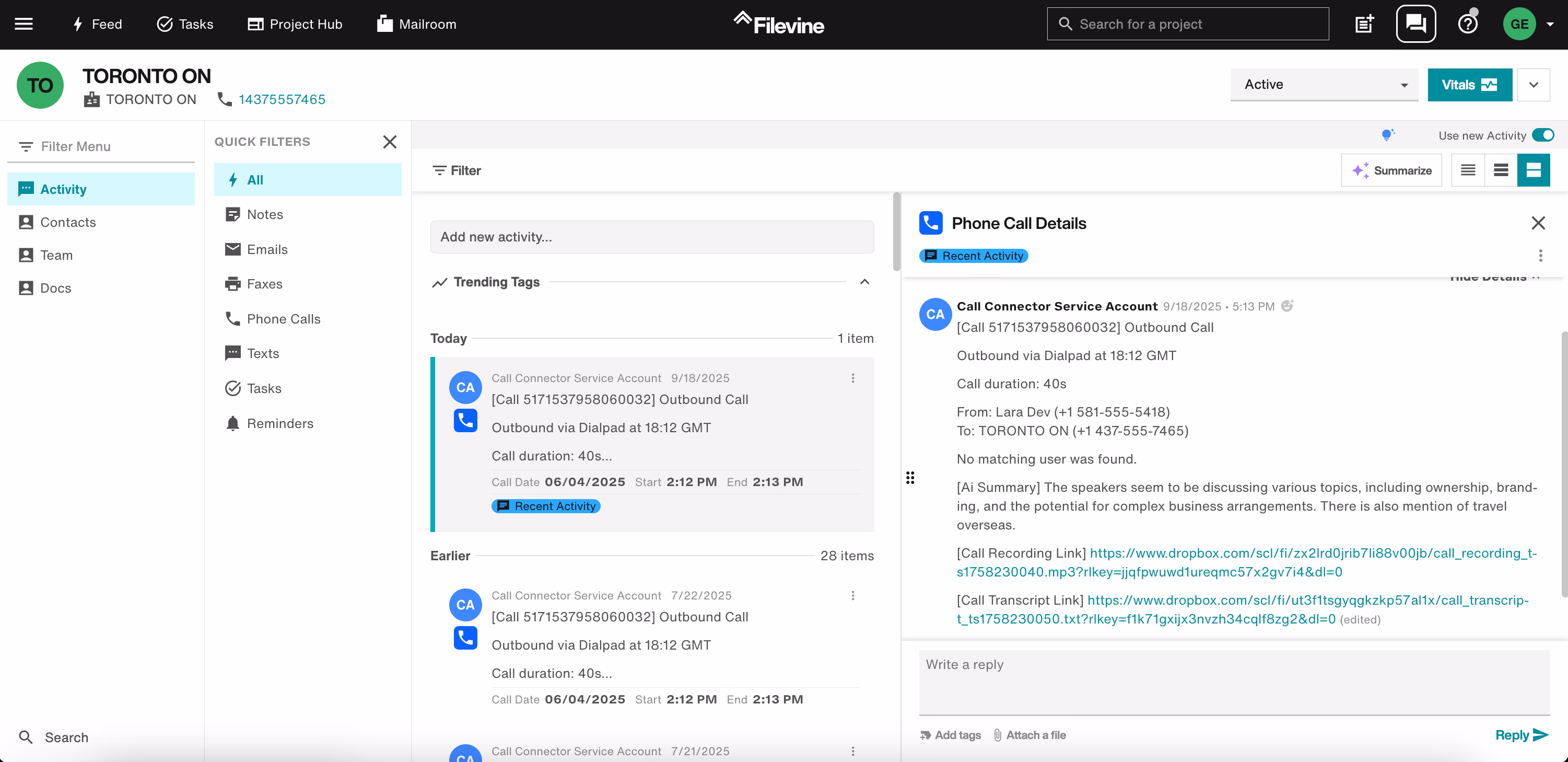Select the Phone Calls quick filter
This screenshot has height=762, width=1568.
[x=283, y=319]
